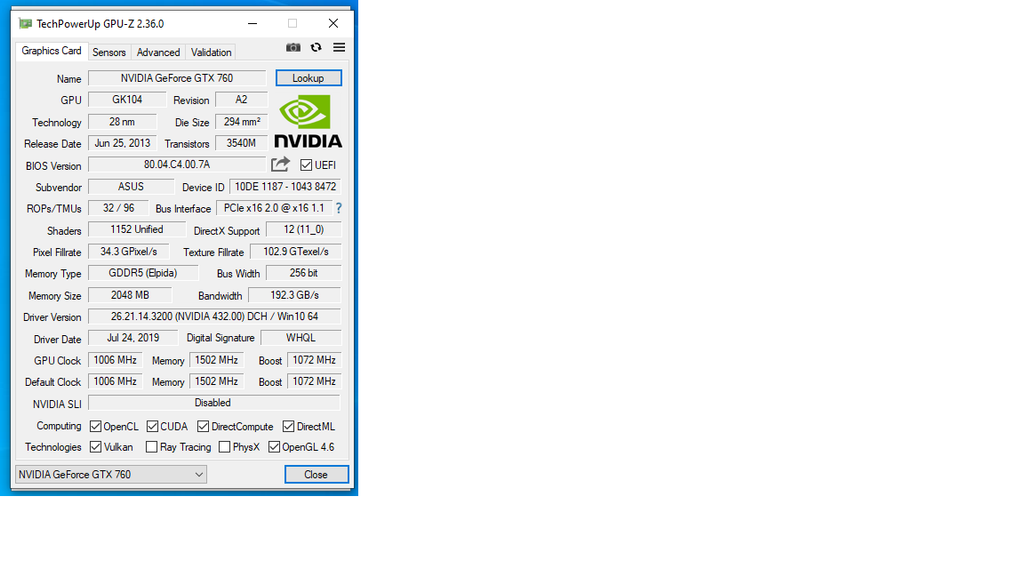
Task: Click the BIOS Version field 80.04.C4.00.7A
Action: pos(177,165)
